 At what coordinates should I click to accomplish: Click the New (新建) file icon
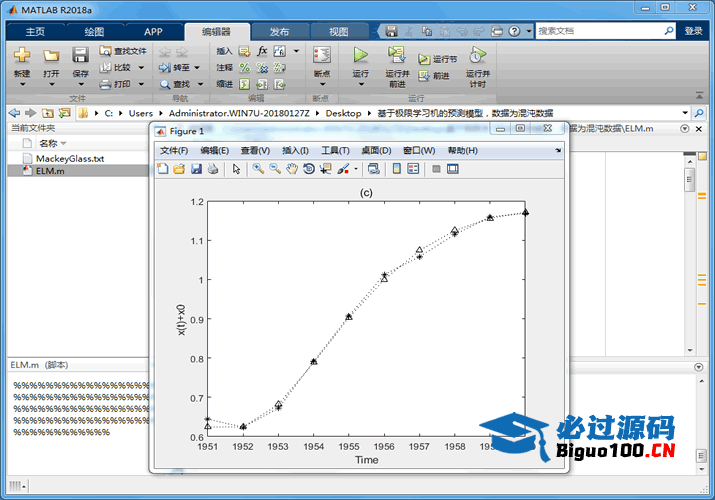pos(22,56)
